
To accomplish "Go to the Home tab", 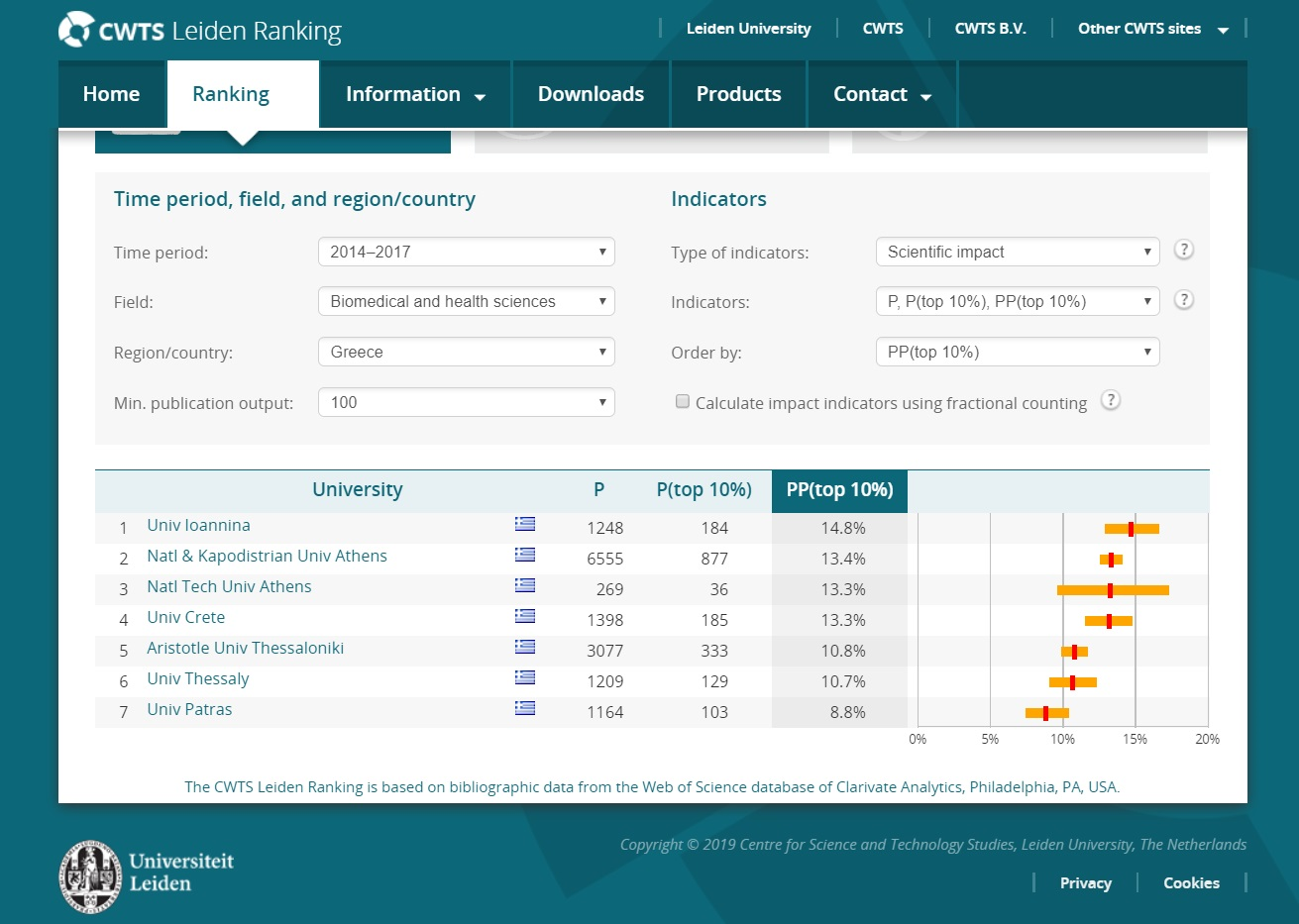I will pos(111,94).
